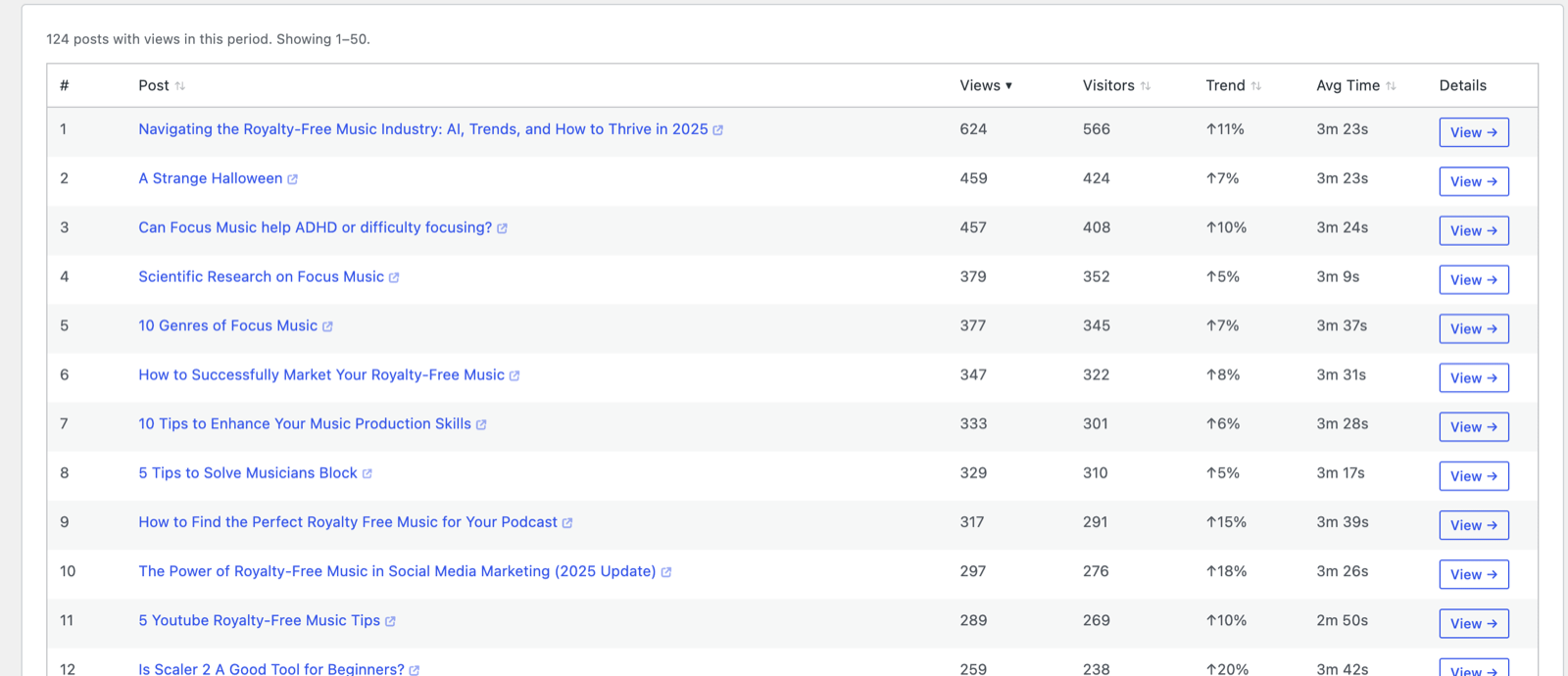This screenshot has height=676, width=1568.
Task: Sort by Views column descending arrow
Action: click(986, 85)
